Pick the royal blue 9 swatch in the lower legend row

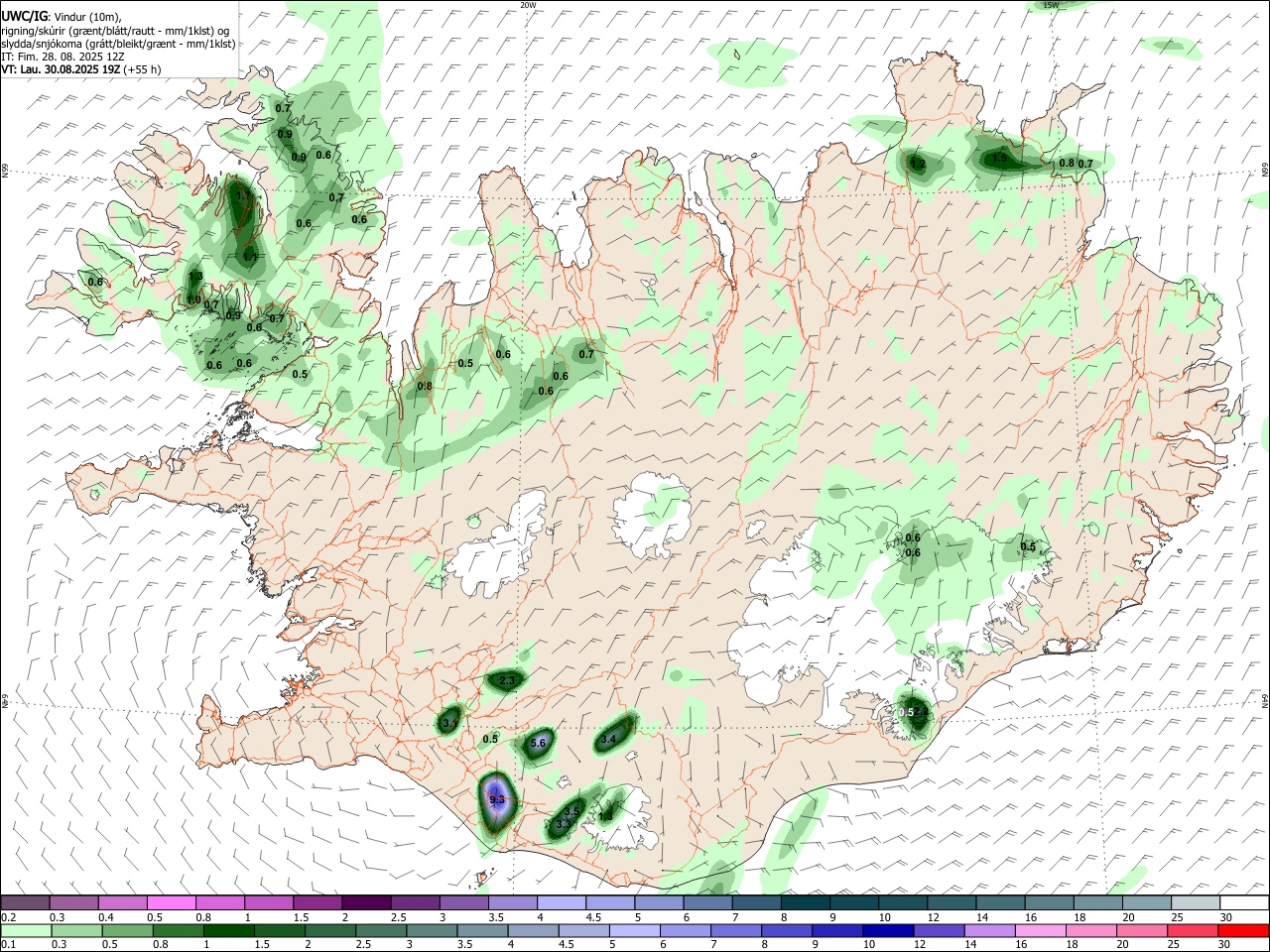[x=836, y=931]
